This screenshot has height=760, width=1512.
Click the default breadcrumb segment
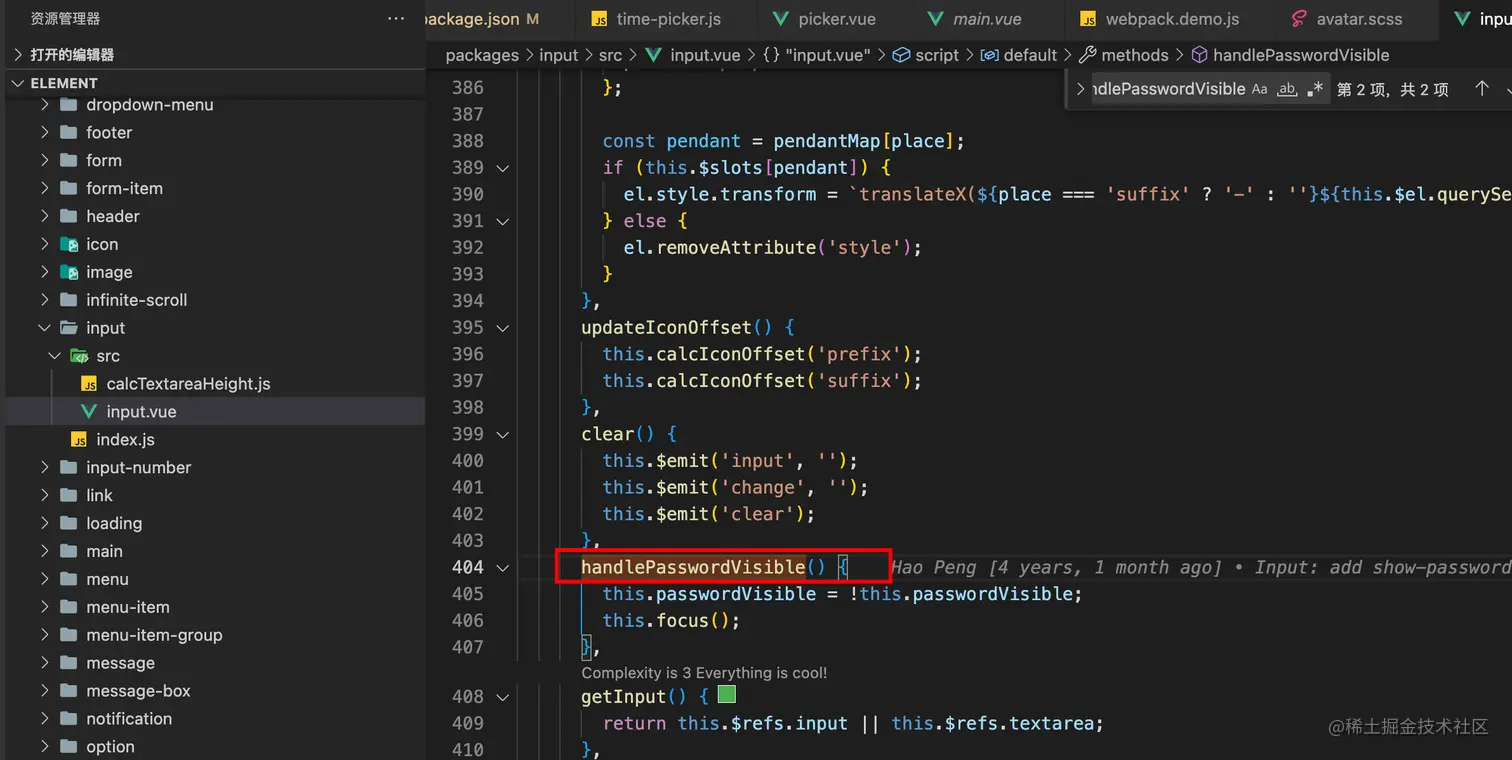click(1019, 55)
